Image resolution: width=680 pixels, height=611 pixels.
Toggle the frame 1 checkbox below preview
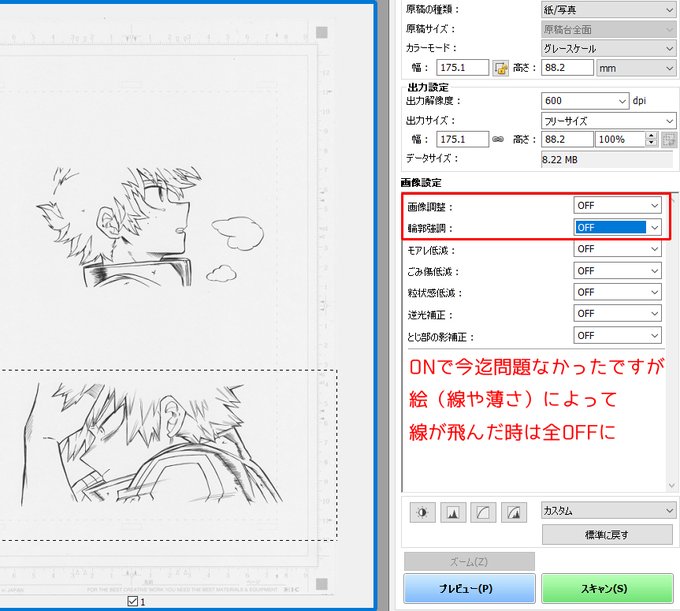133,601
